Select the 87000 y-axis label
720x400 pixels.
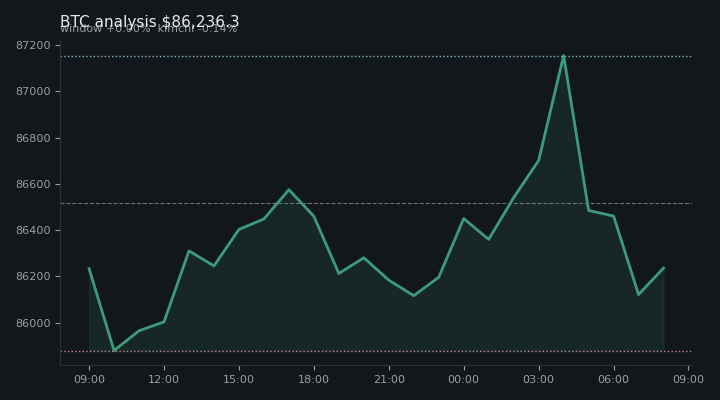point(33,91)
